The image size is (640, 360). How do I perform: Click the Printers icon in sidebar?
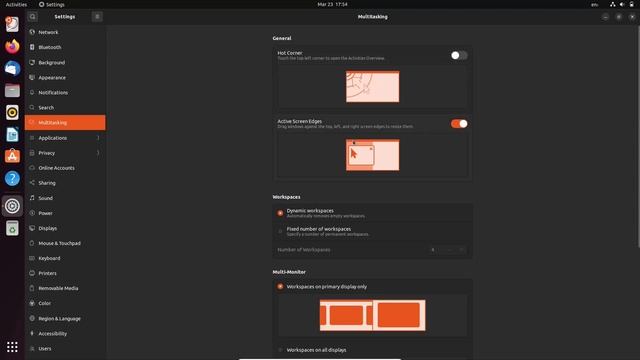pyautogui.click(x=32, y=273)
